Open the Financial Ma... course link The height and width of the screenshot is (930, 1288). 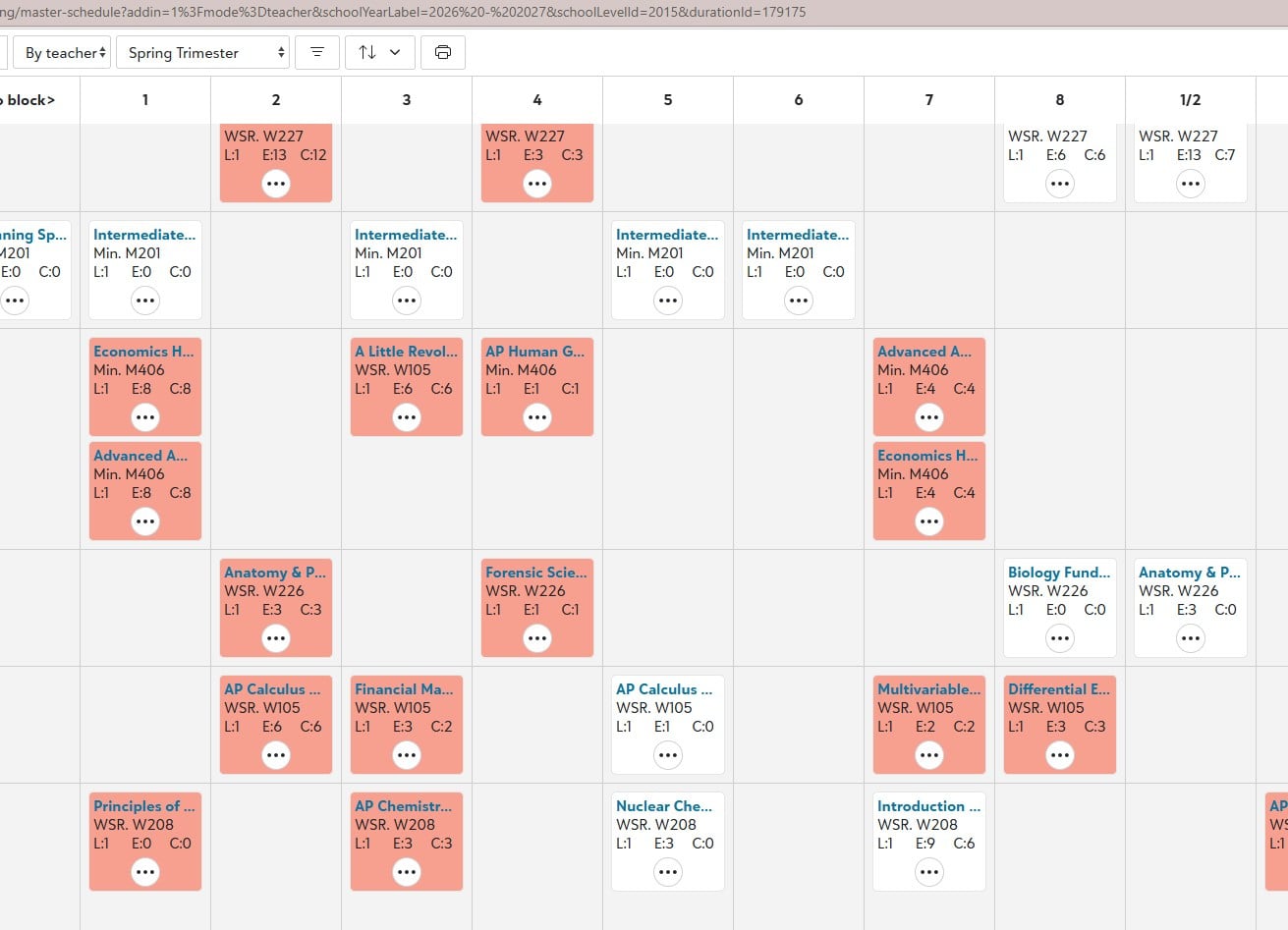pyautogui.click(x=404, y=689)
